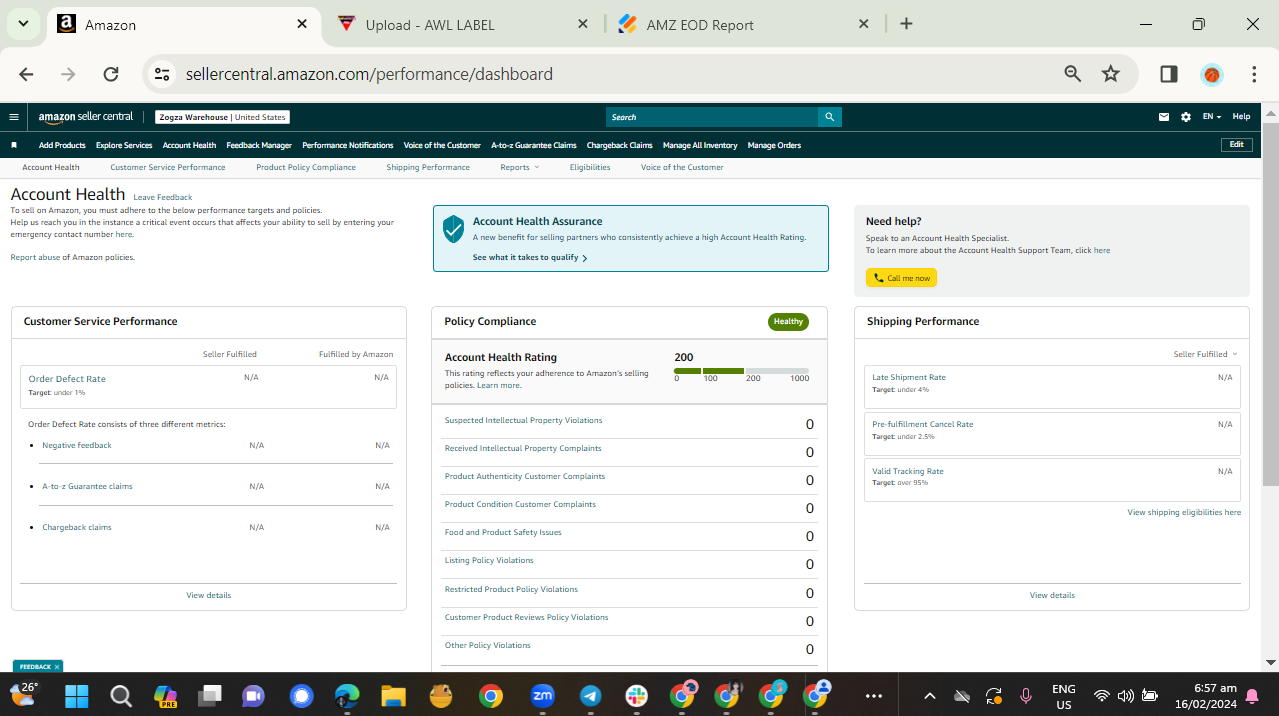Image resolution: width=1279 pixels, height=716 pixels.
Task: Open the messages envelope icon
Action: 1164,117
